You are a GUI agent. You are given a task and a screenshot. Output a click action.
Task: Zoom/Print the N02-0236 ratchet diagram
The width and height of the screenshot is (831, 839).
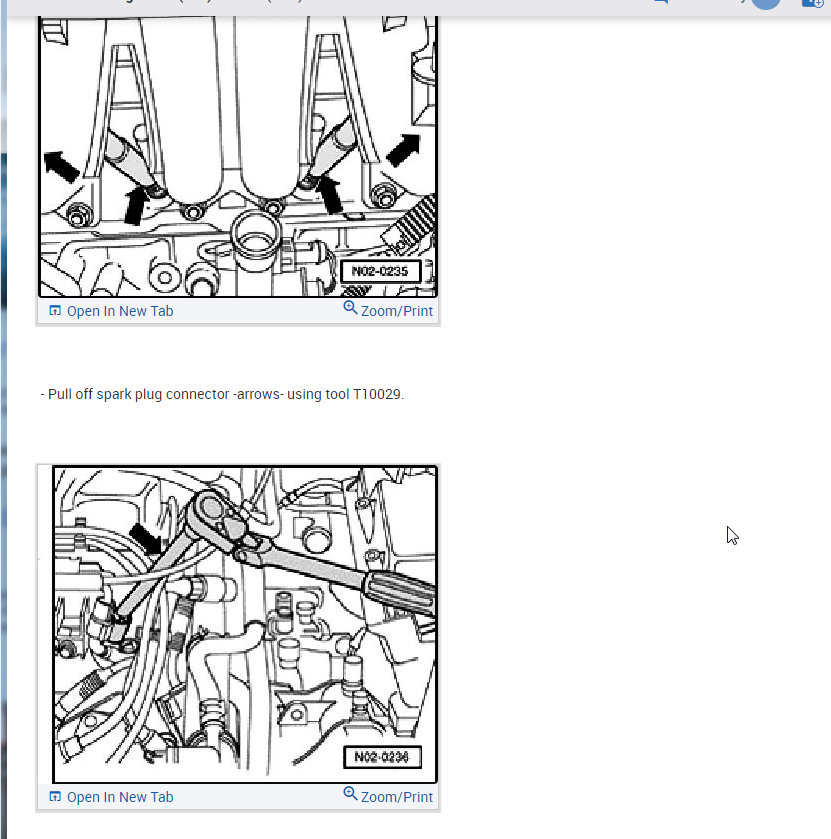tap(388, 796)
